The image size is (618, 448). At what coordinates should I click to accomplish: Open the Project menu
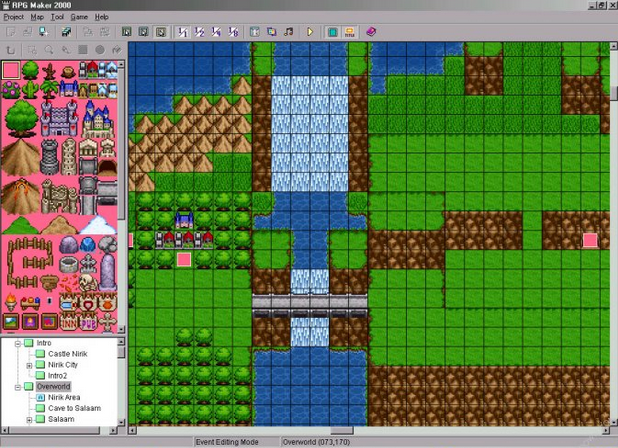tap(14, 17)
